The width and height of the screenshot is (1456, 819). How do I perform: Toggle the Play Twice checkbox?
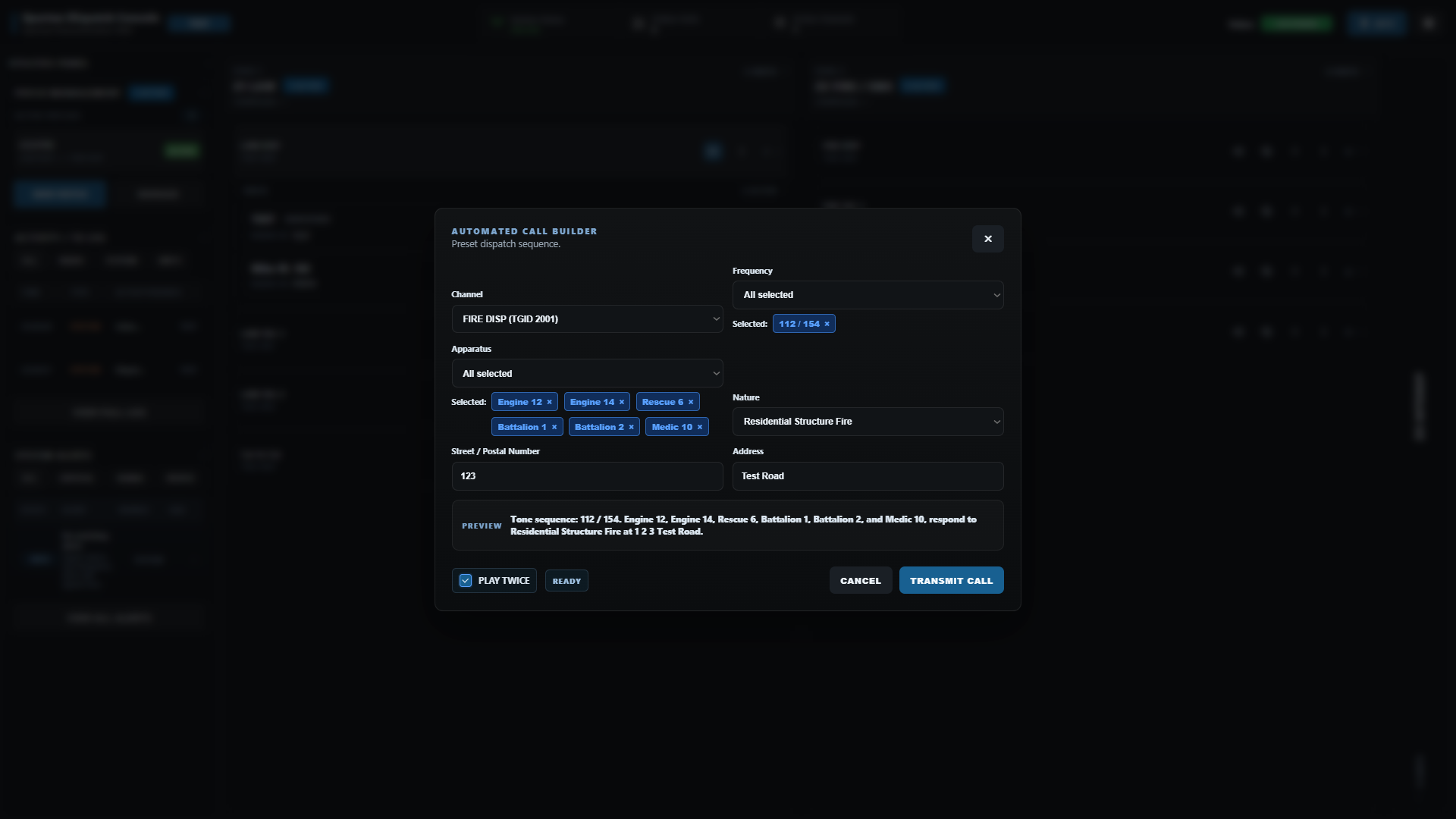[x=466, y=581]
